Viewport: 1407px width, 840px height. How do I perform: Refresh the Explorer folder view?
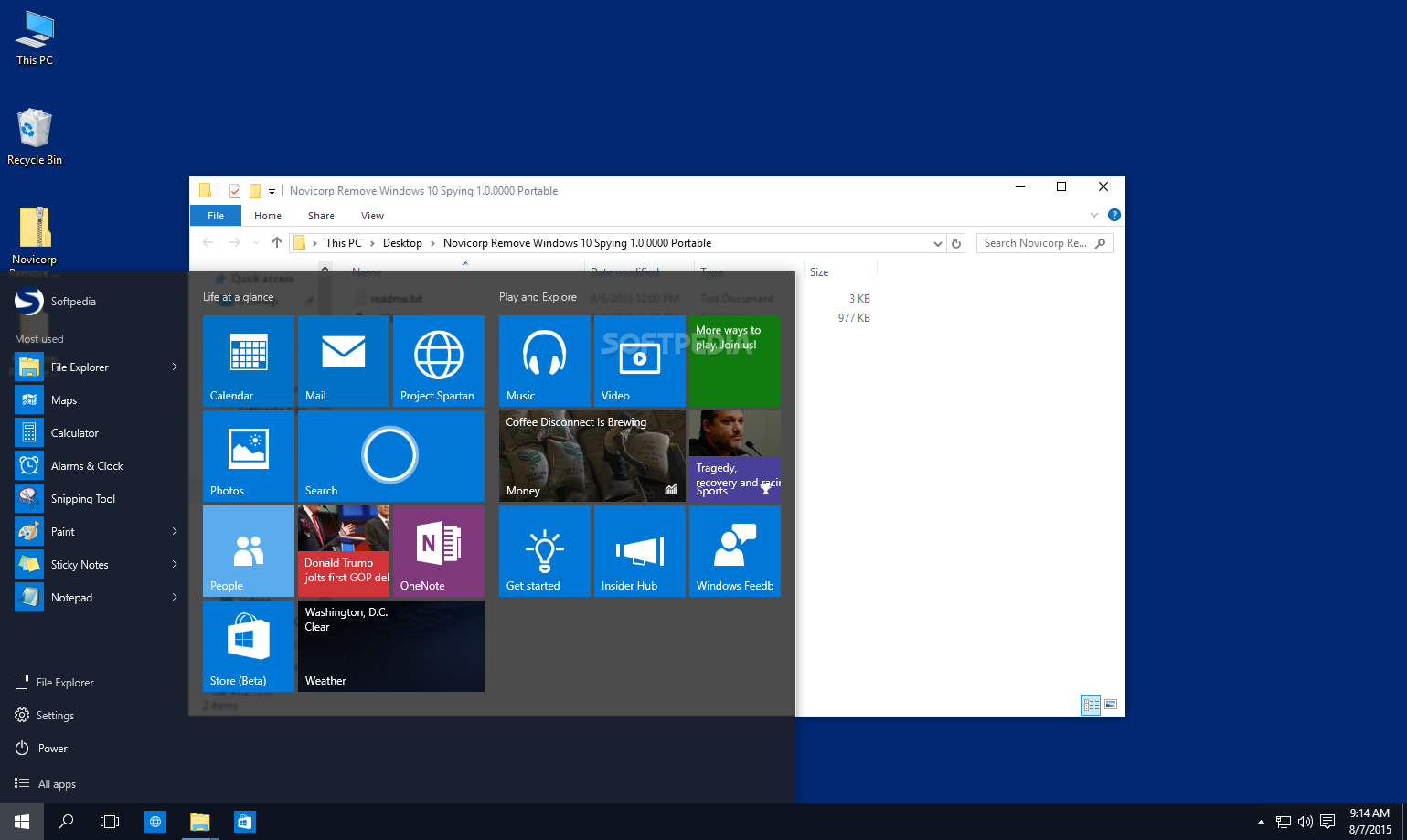click(x=956, y=243)
